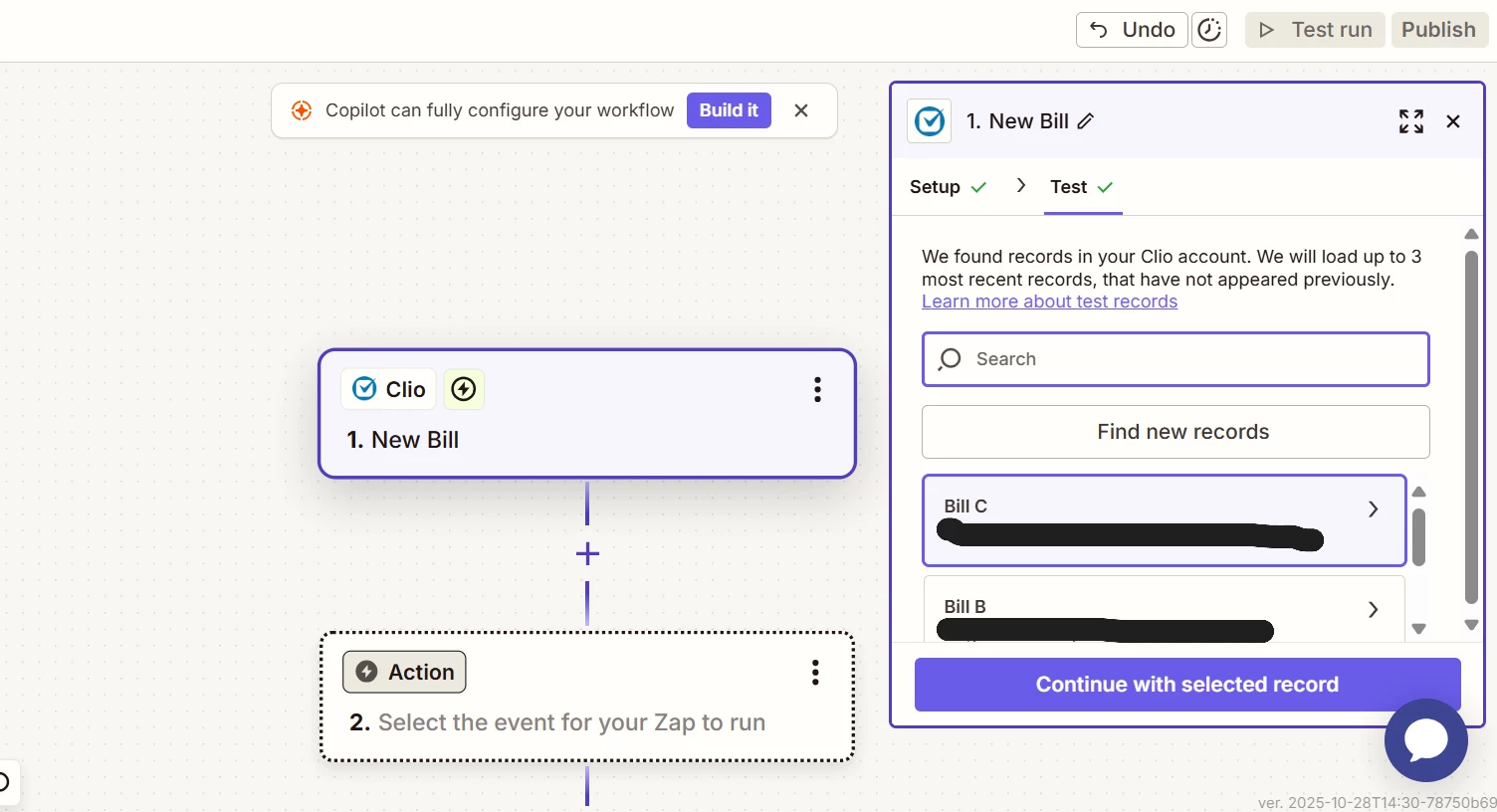Click Find new records button
This screenshot has height=812, width=1497.
[1176, 432]
